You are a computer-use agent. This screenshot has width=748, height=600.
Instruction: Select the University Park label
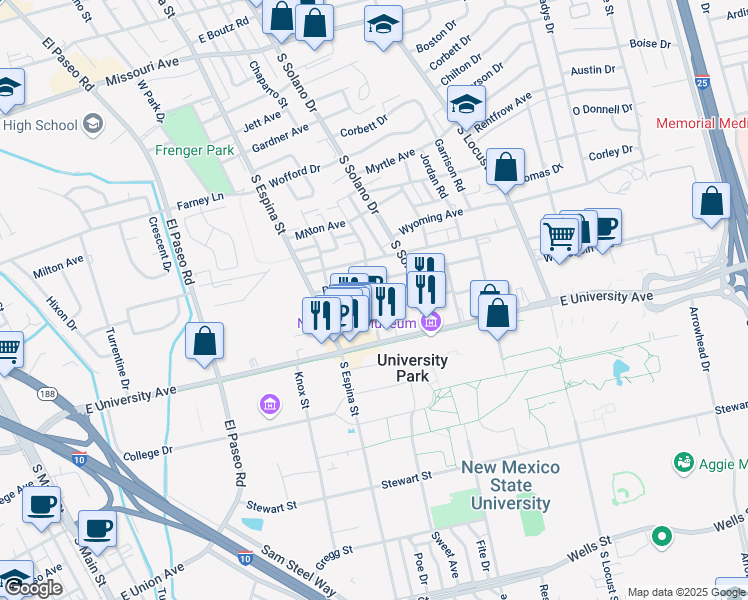pyautogui.click(x=413, y=368)
